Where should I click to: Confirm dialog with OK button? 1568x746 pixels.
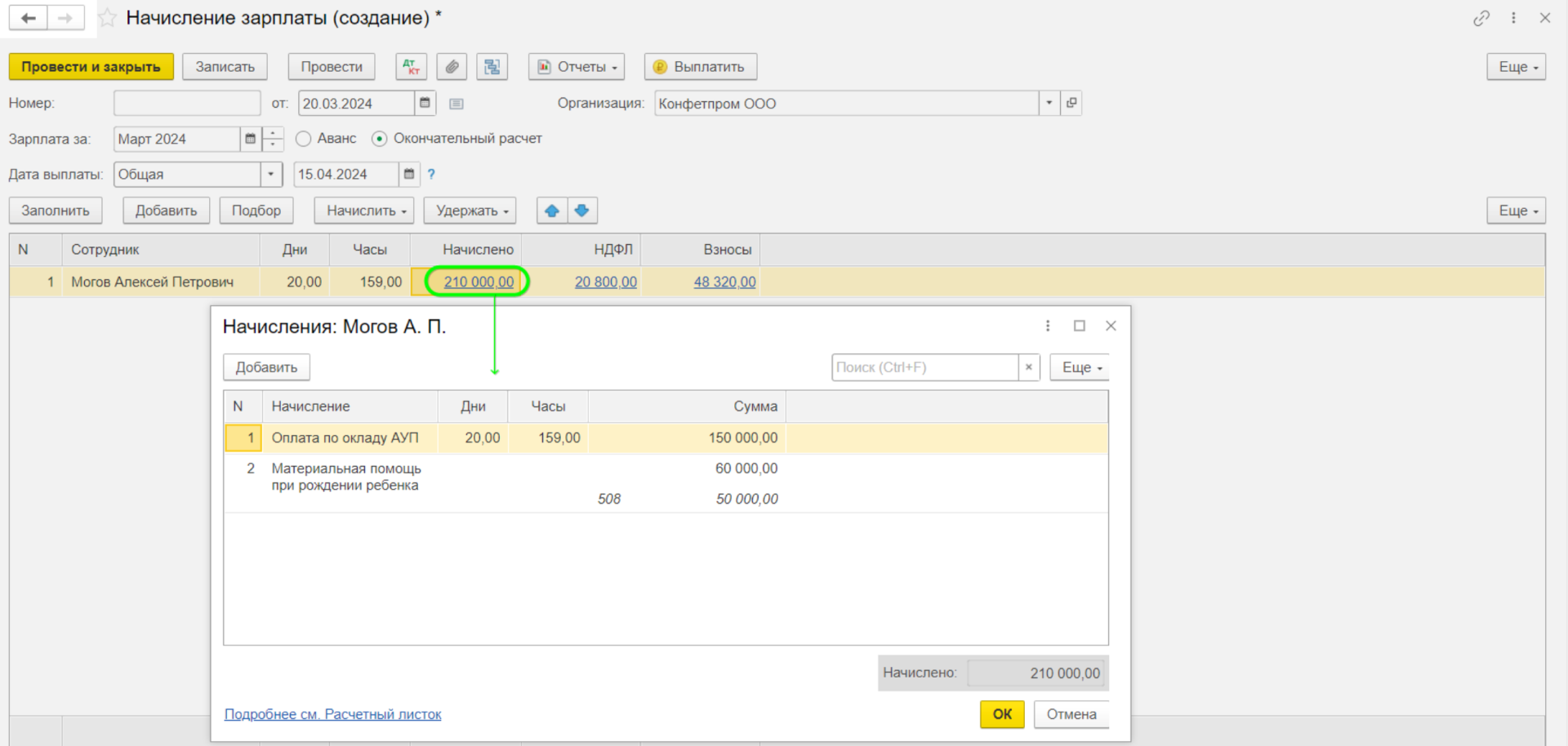tap(1002, 714)
